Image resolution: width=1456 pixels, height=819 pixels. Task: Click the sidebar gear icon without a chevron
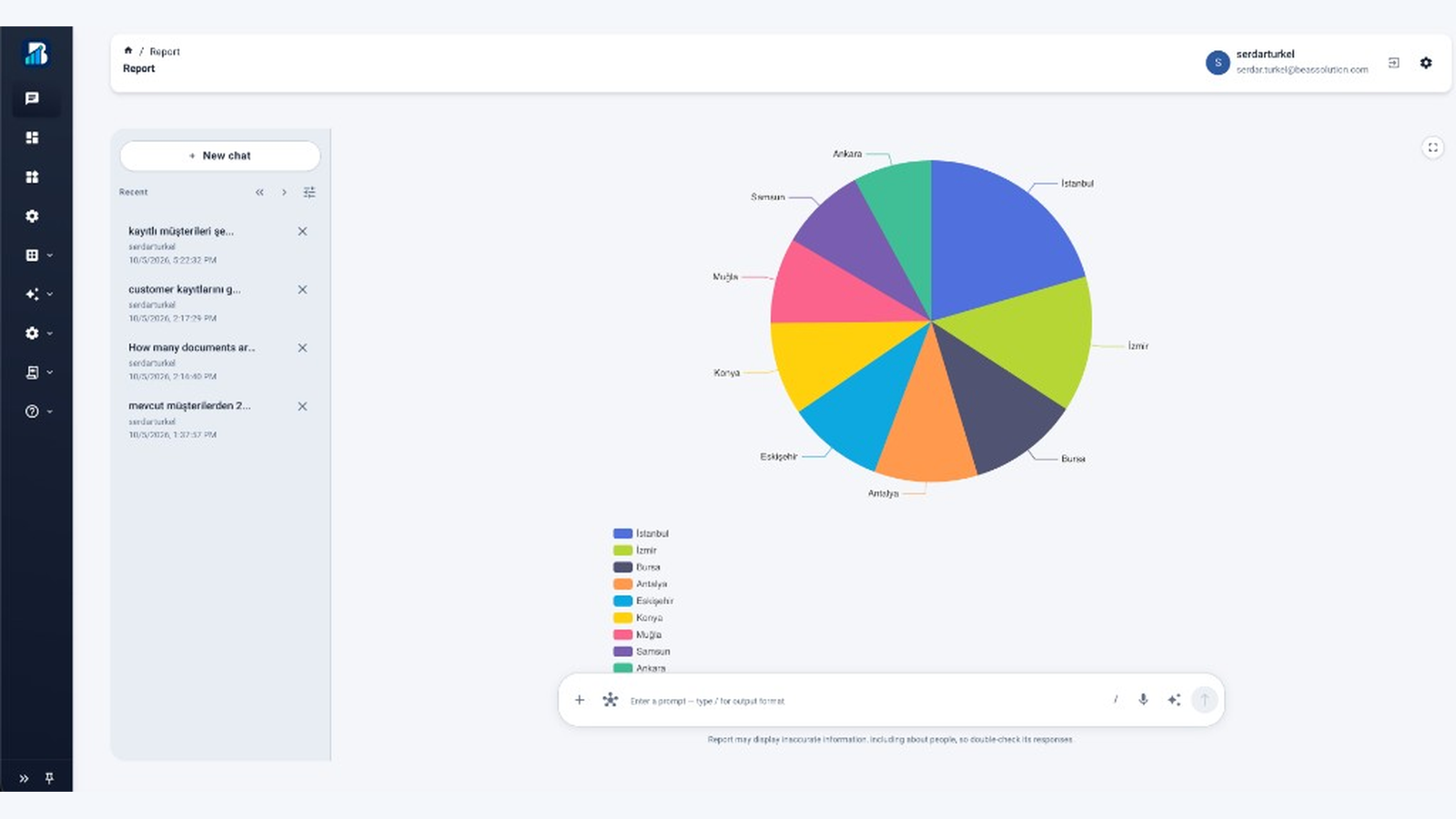[32, 216]
